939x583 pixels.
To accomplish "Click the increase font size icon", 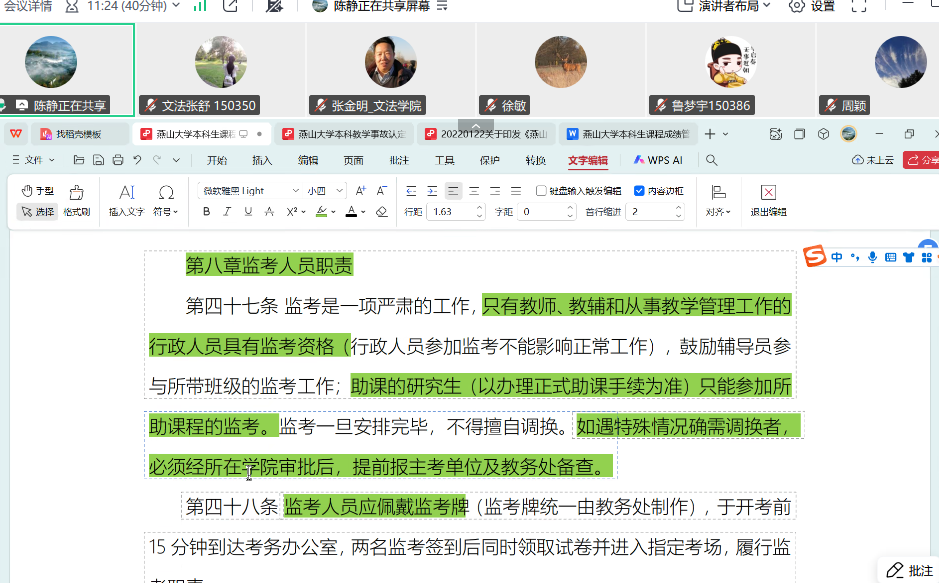I will (x=360, y=190).
